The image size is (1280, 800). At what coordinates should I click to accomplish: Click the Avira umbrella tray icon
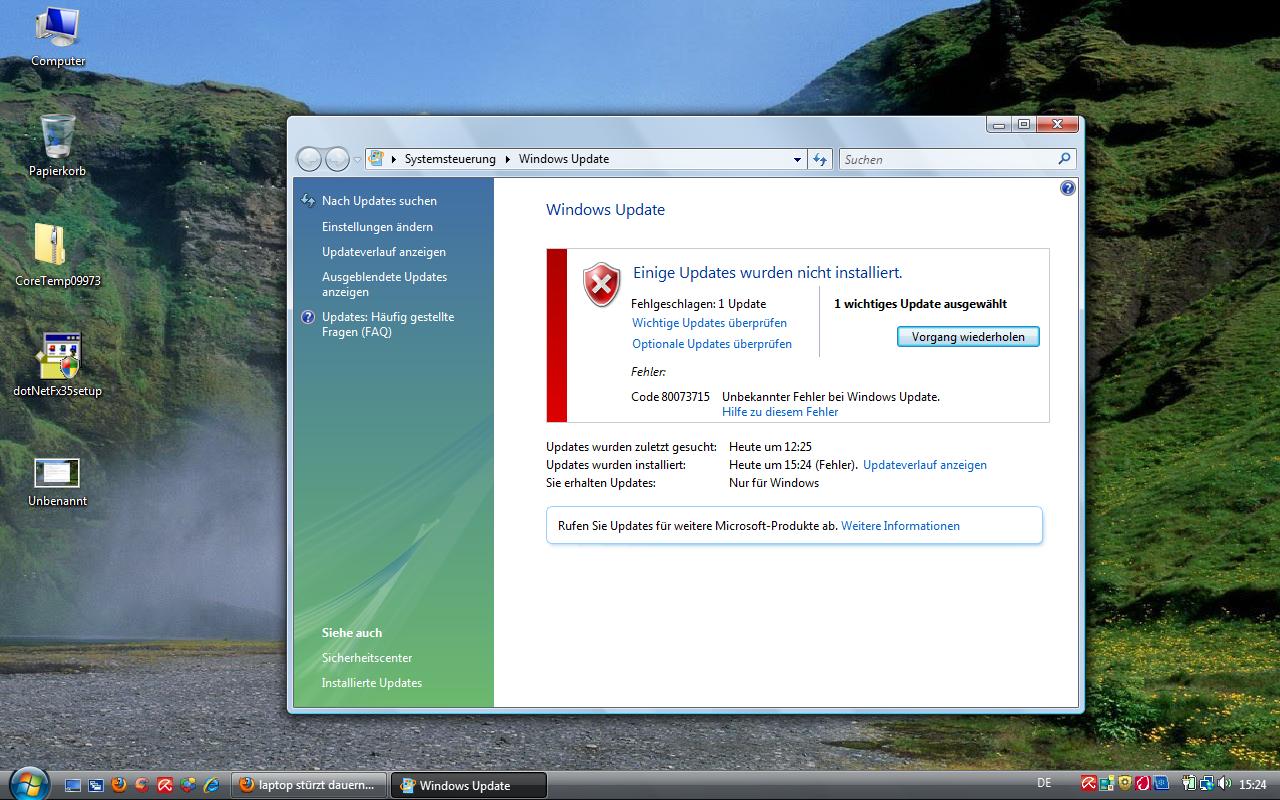1089,783
